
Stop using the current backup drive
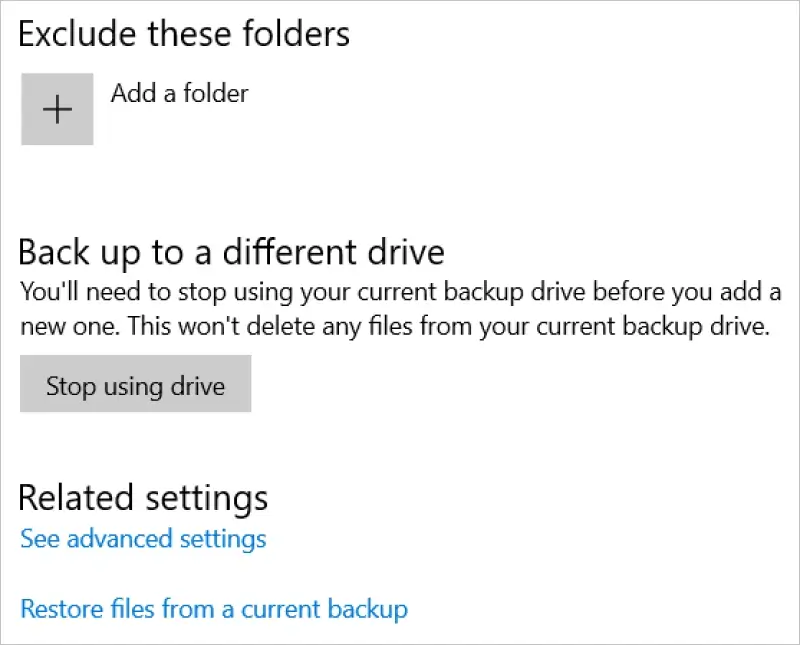click(x=135, y=384)
